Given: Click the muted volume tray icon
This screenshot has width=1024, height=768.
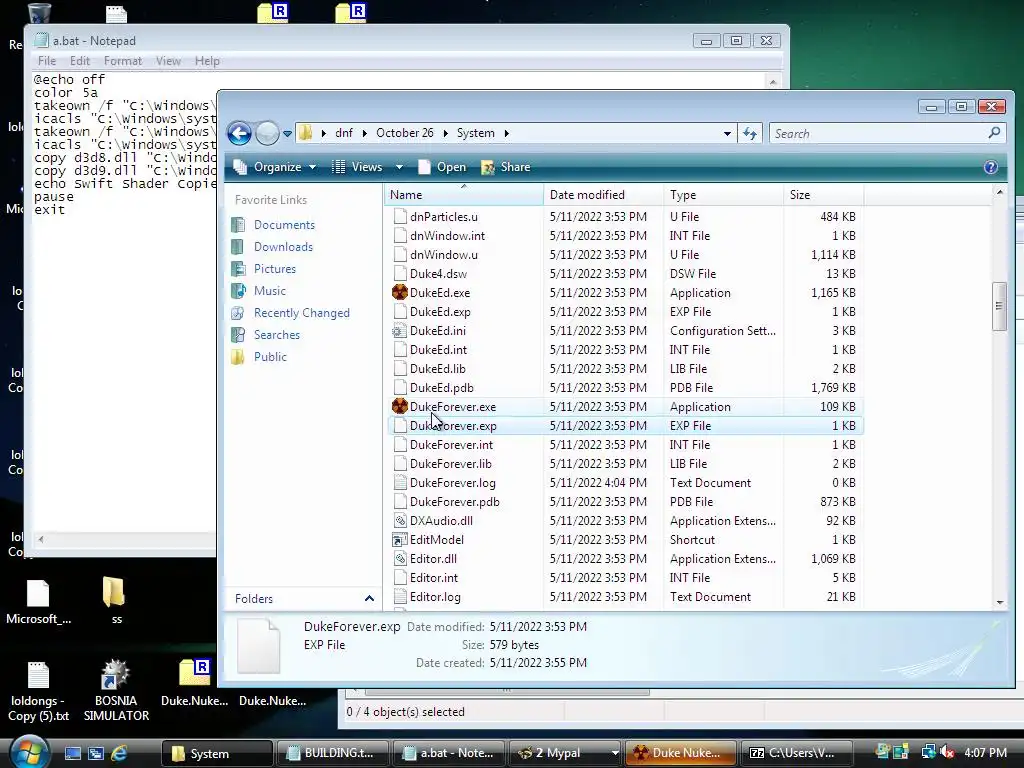Looking at the screenshot, I should click(947, 753).
